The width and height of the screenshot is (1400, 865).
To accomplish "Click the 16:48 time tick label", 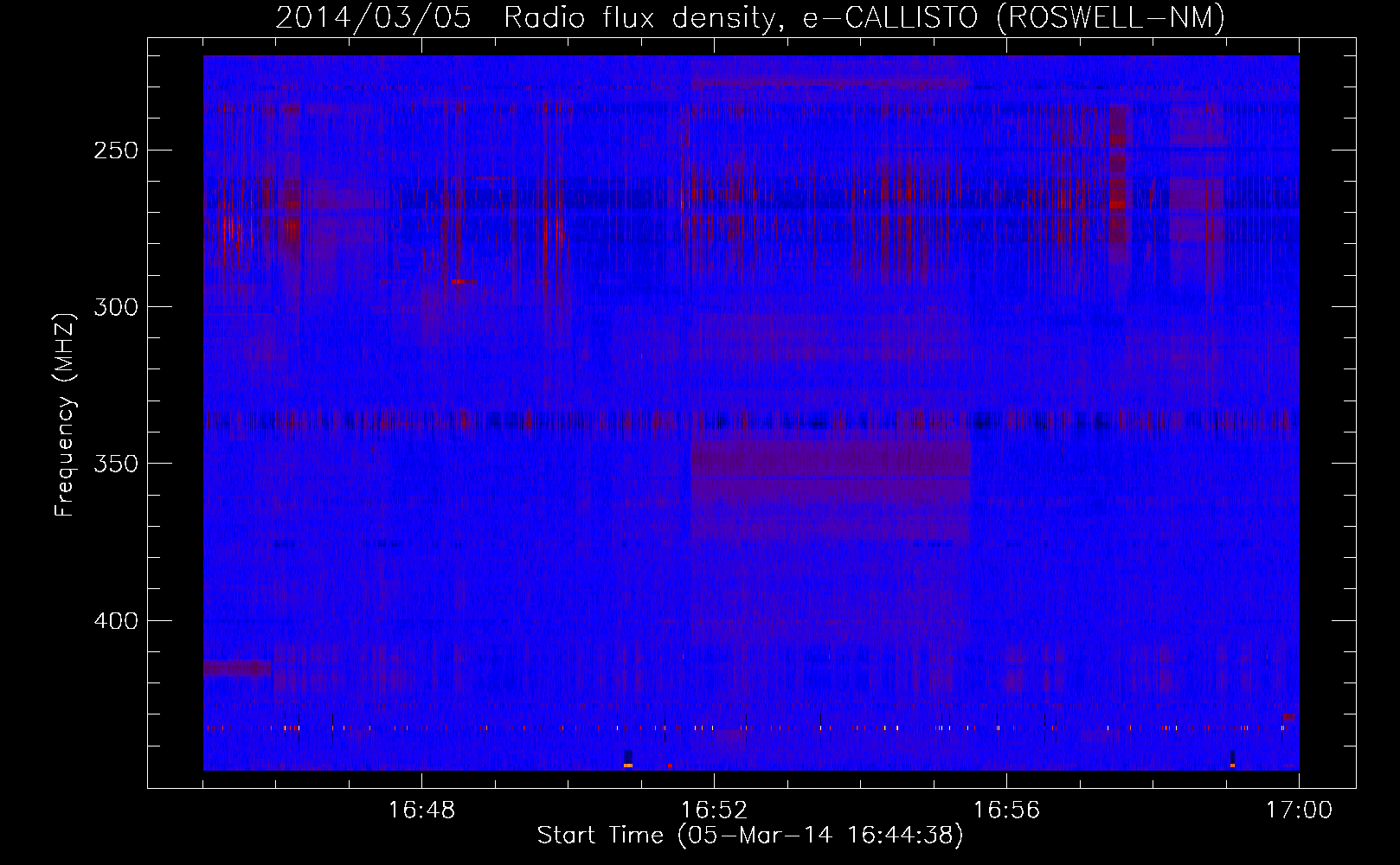I will pos(421,811).
